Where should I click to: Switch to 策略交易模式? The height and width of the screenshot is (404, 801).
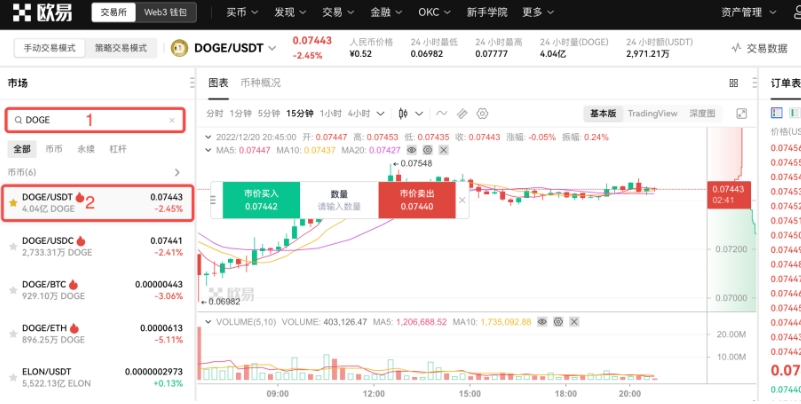click(121, 48)
